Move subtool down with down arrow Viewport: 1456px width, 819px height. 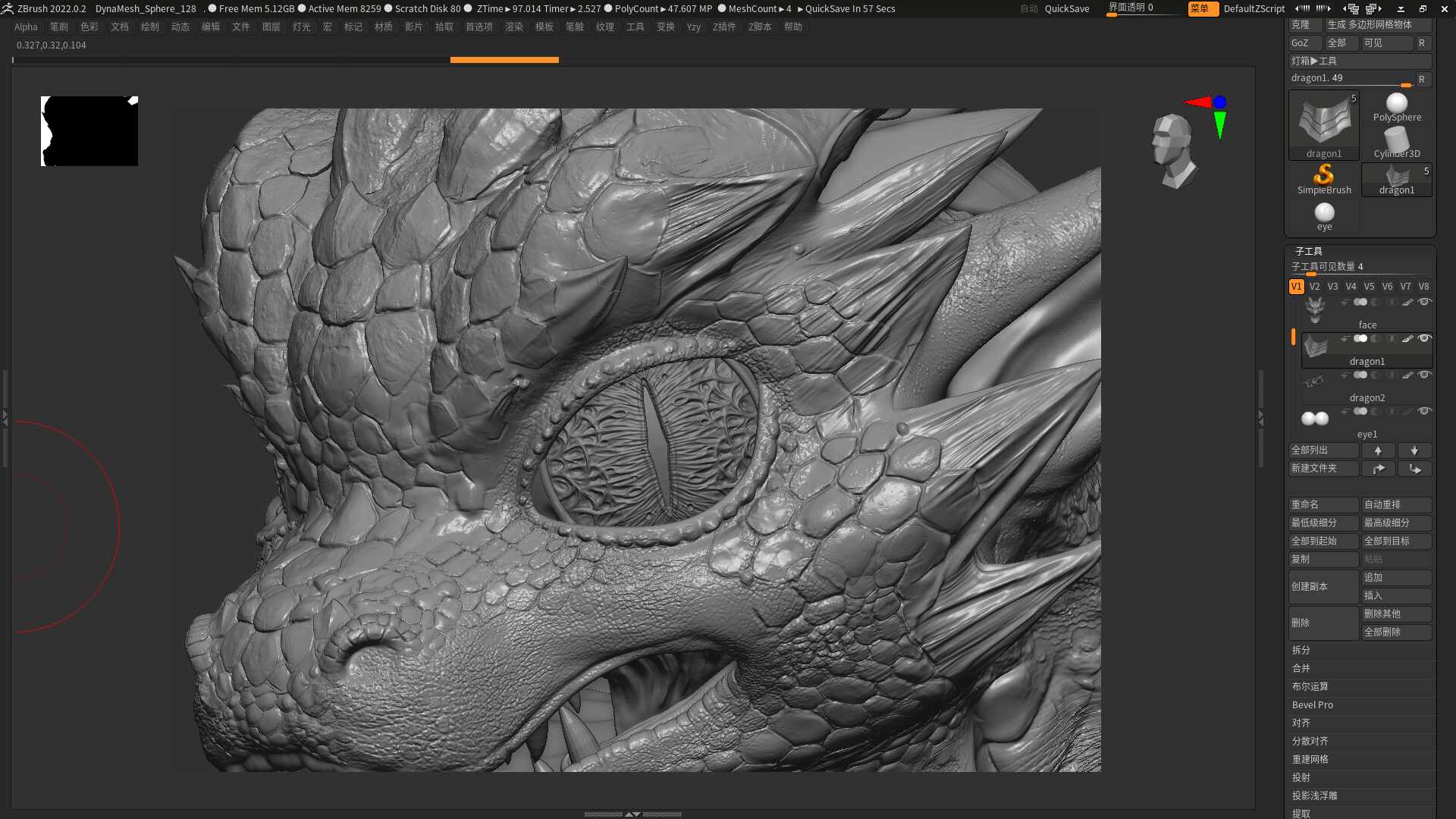[x=1414, y=450]
